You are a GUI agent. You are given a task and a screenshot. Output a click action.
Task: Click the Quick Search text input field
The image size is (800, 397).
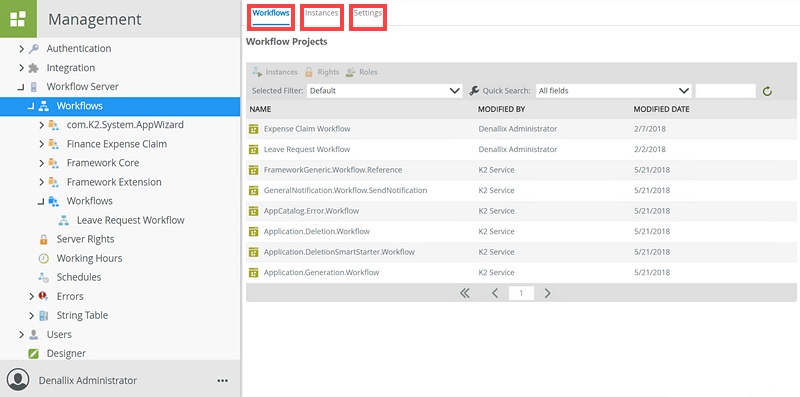[726, 91]
